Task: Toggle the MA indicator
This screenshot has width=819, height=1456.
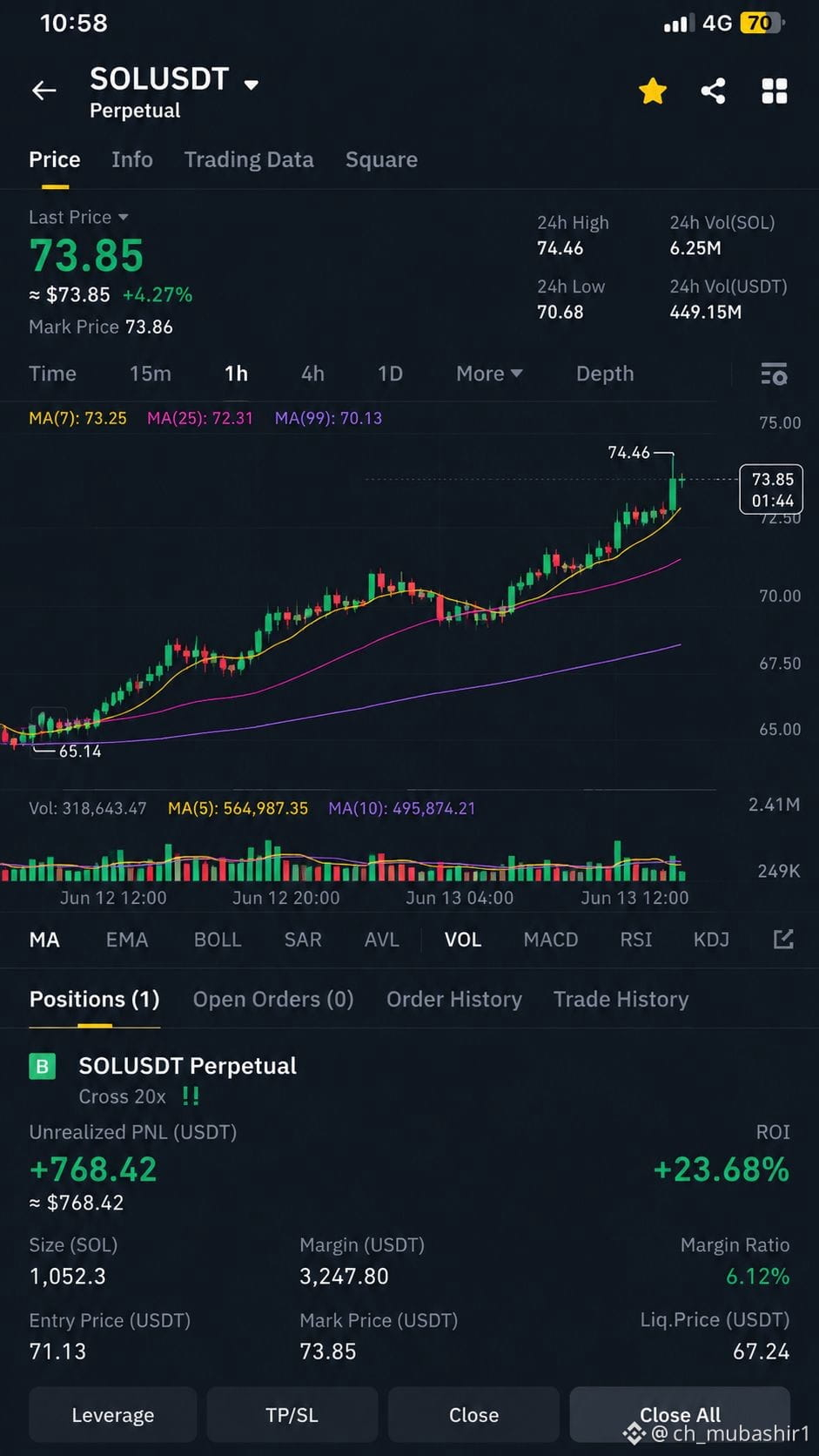Action: pyautogui.click(x=44, y=940)
